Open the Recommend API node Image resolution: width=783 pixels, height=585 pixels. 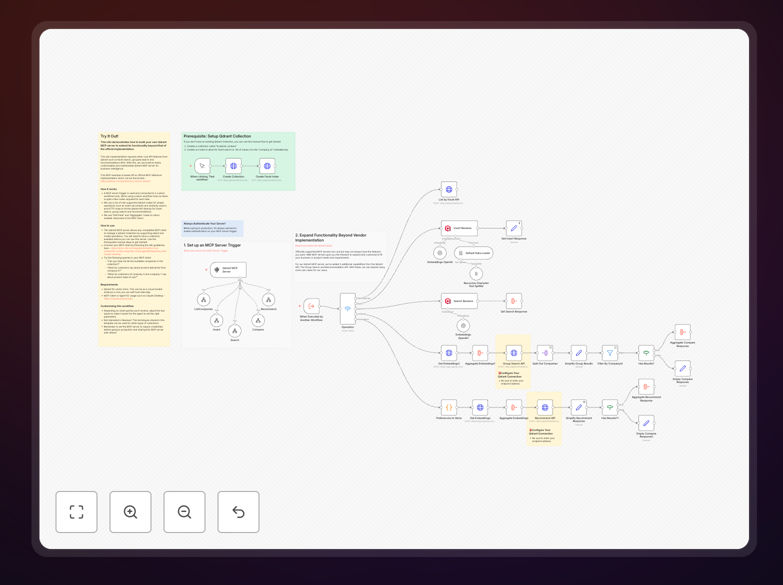point(545,408)
